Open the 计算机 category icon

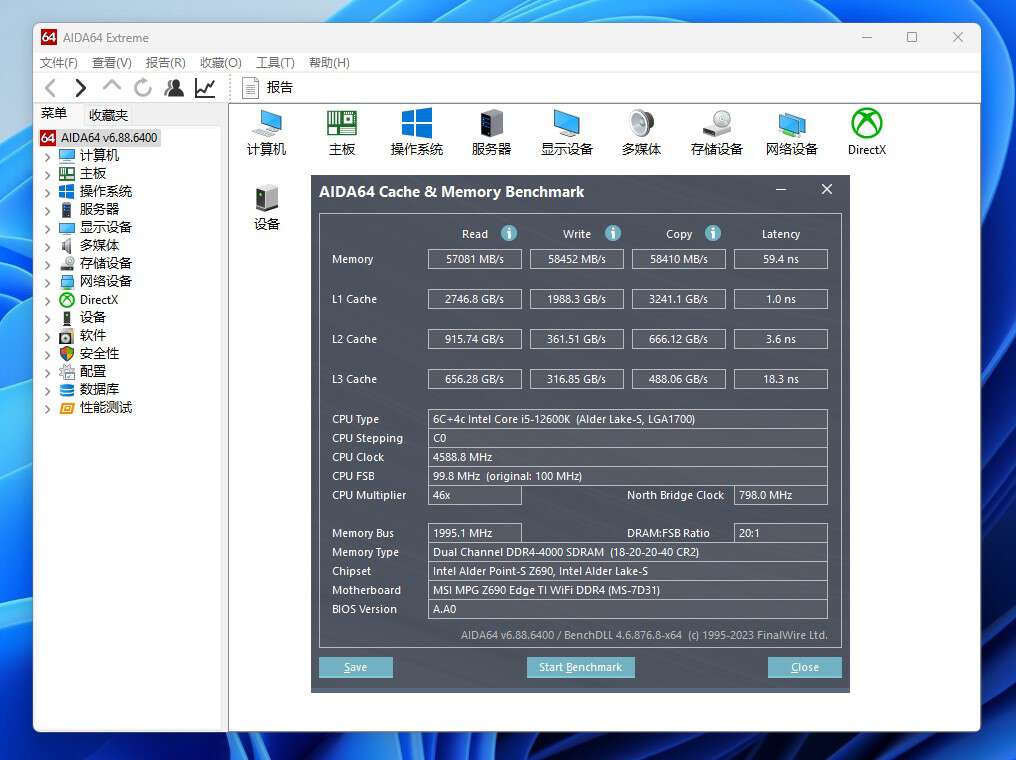tap(265, 131)
